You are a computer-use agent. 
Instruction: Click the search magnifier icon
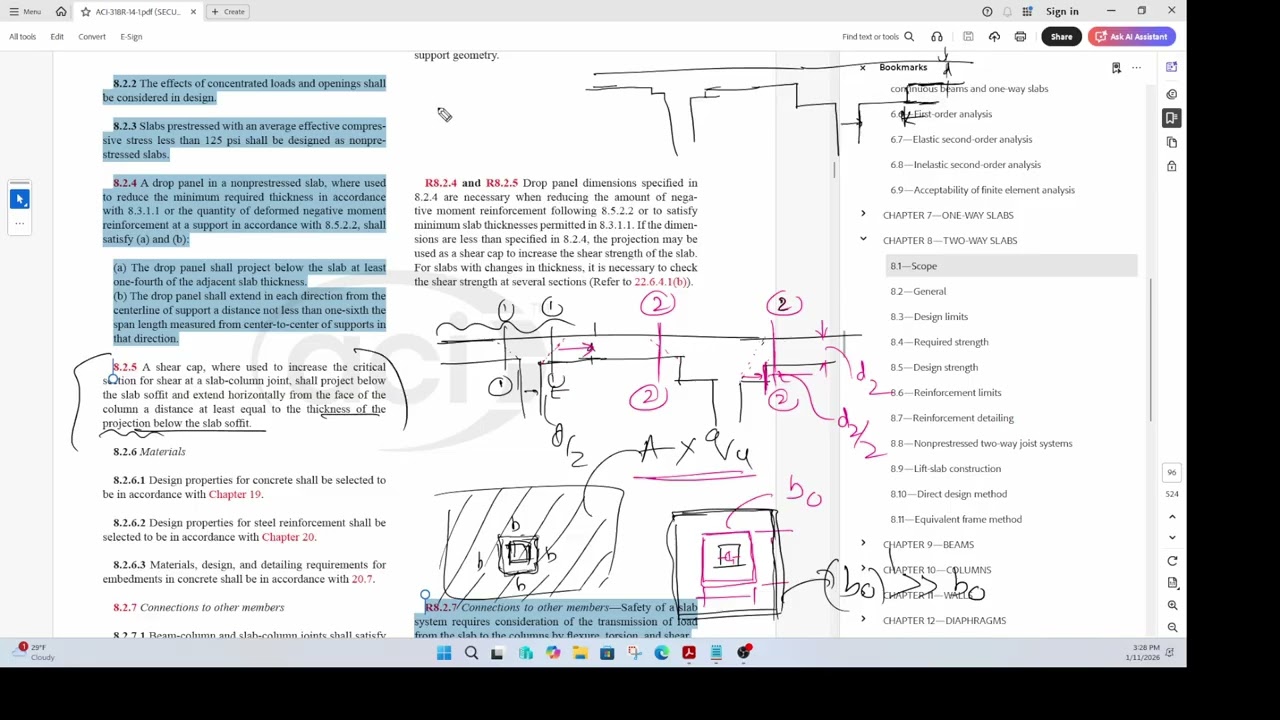(909, 36)
